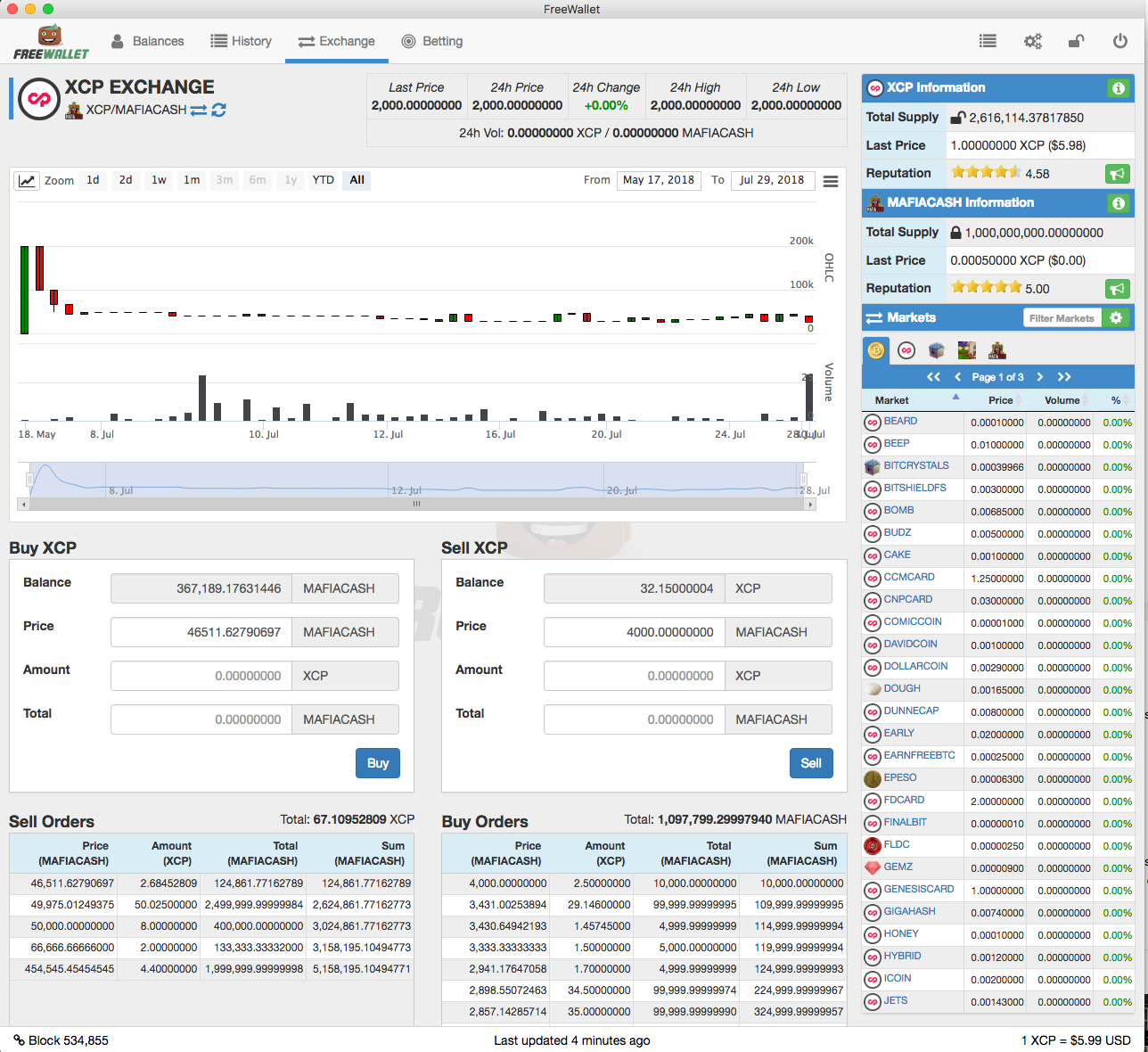Sort markets by Volume column
Viewport: 1148px width, 1052px height.
1059,400
